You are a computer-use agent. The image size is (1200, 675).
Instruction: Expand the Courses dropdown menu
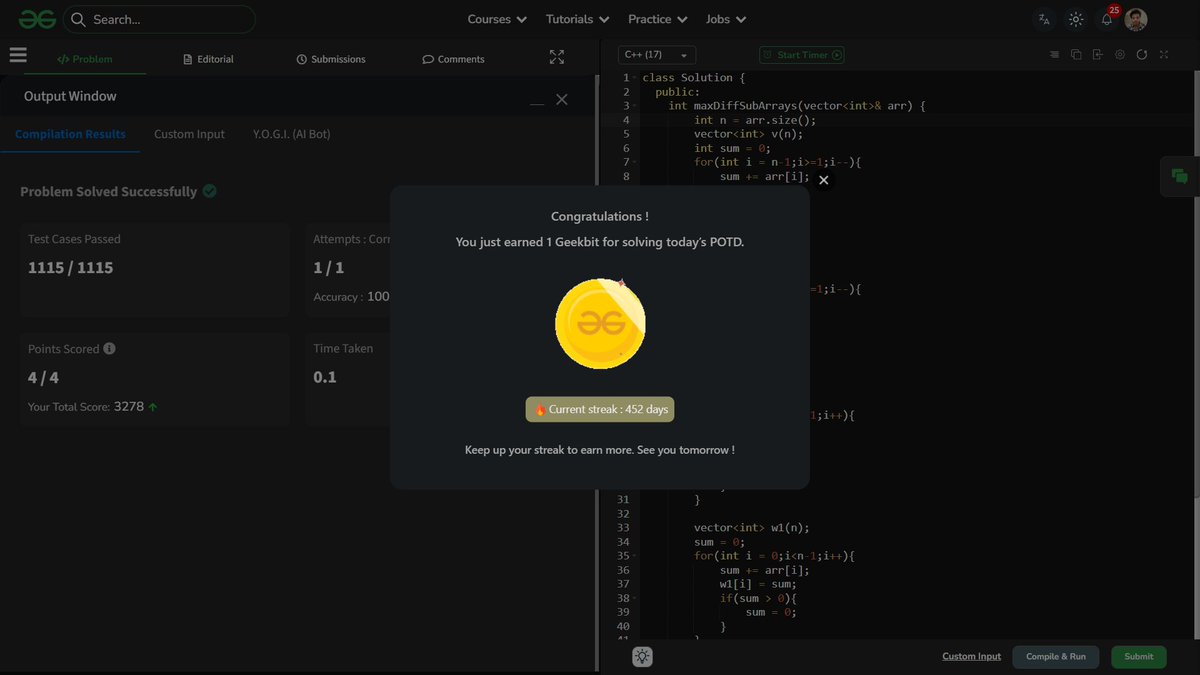click(497, 19)
